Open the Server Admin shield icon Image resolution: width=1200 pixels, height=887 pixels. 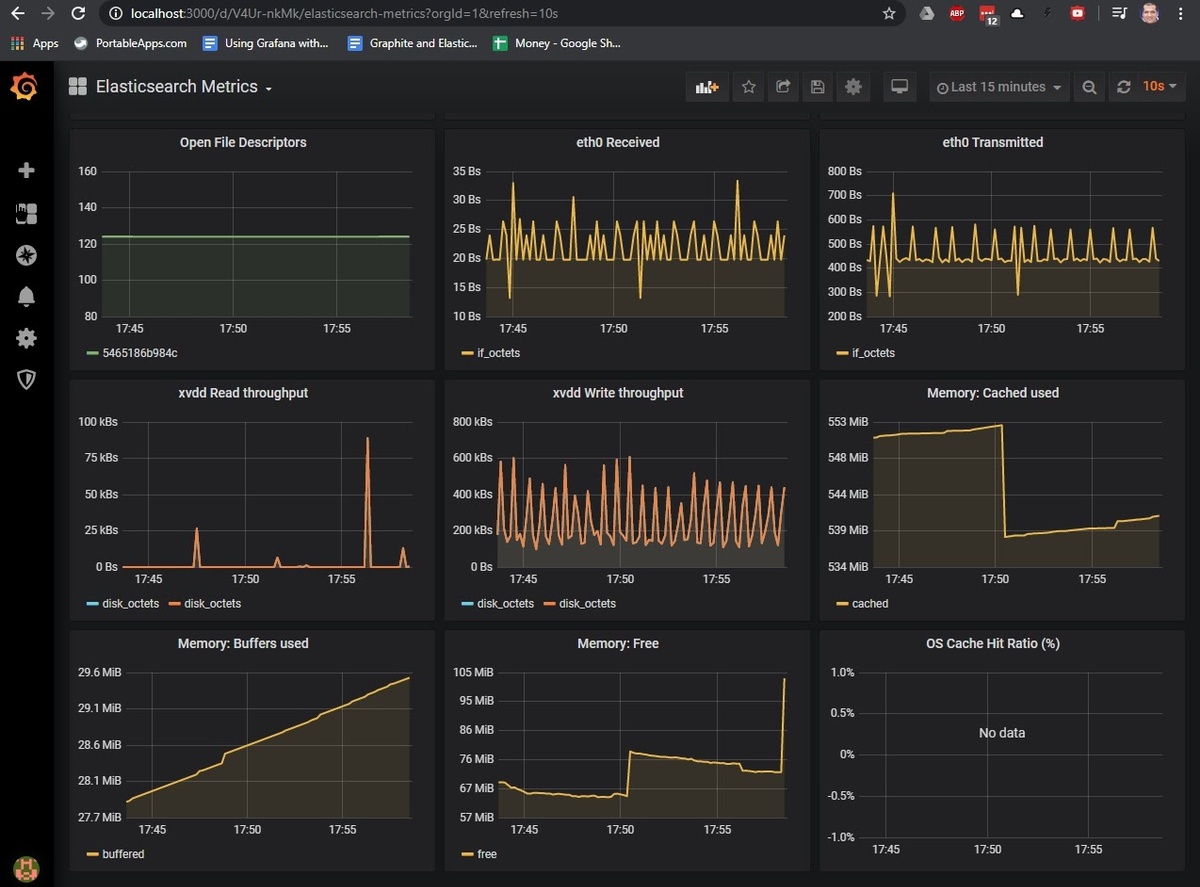pyautogui.click(x=27, y=379)
